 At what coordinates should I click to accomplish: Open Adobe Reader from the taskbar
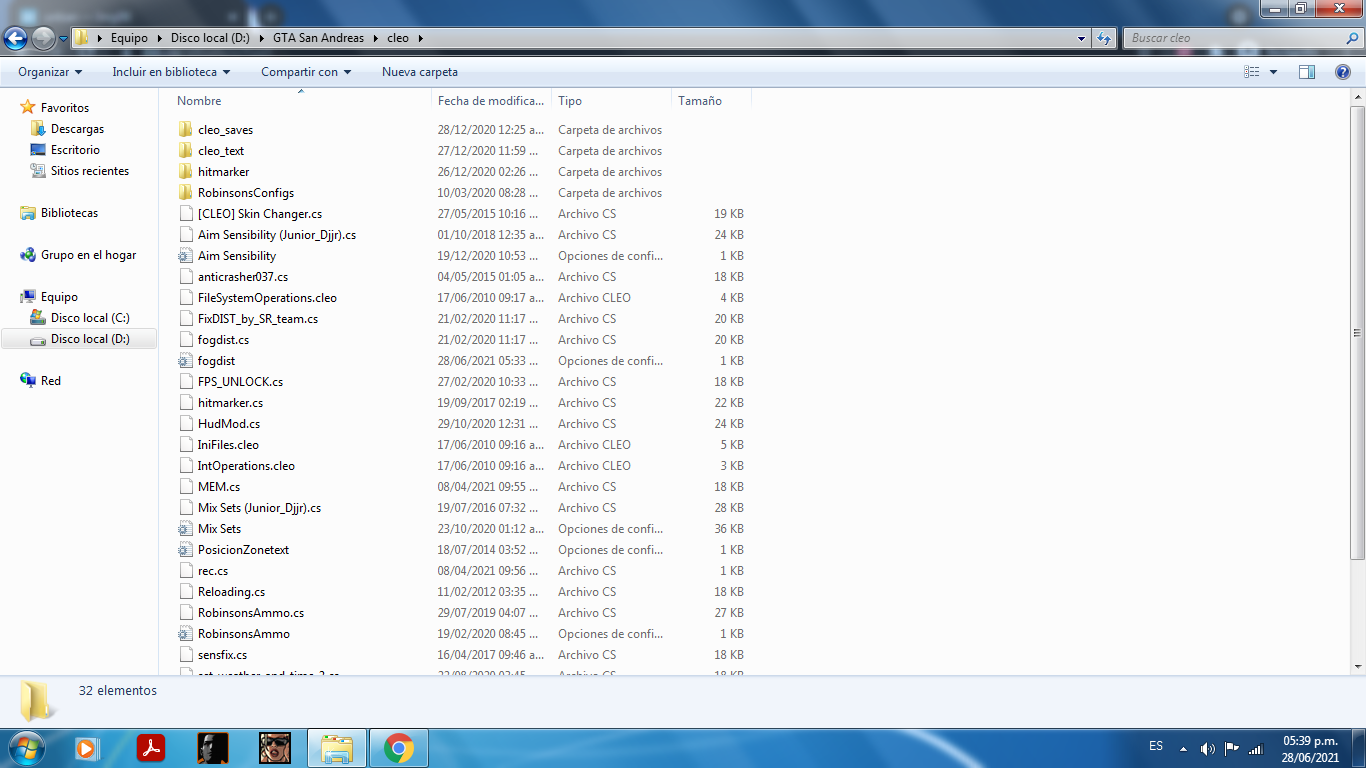click(151, 748)
